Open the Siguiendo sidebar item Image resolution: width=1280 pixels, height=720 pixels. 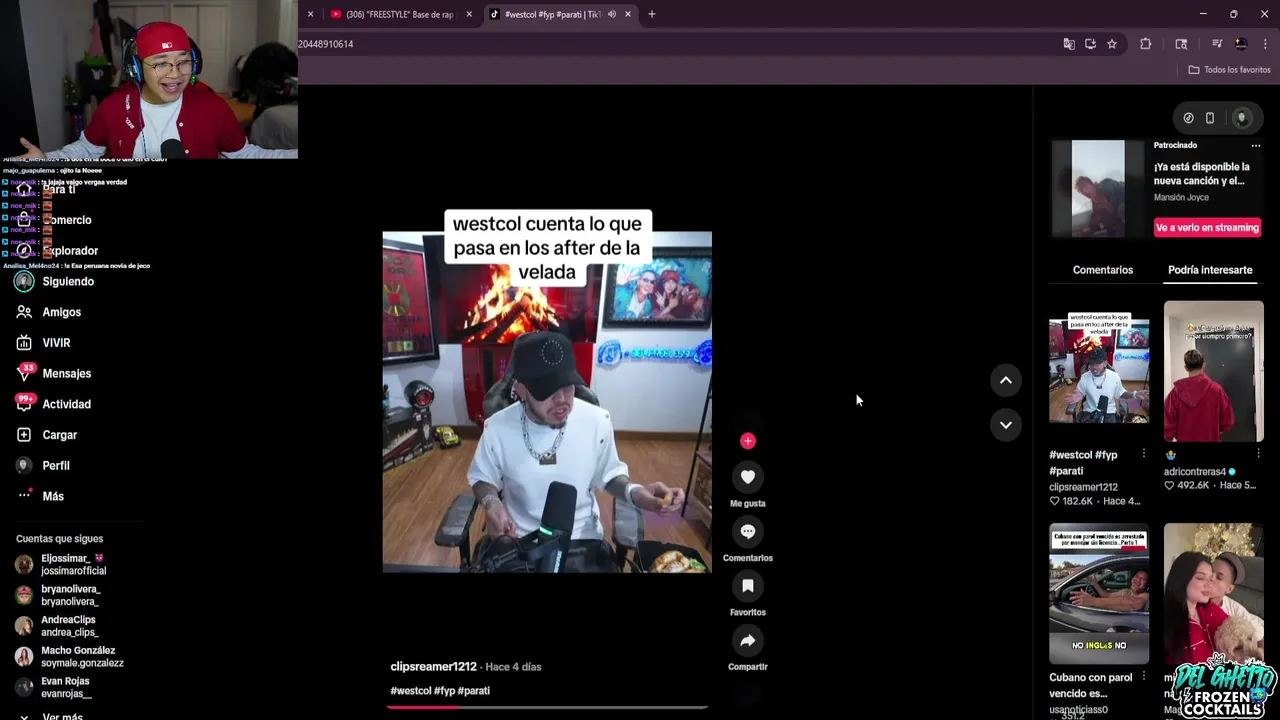click(55, 282)
